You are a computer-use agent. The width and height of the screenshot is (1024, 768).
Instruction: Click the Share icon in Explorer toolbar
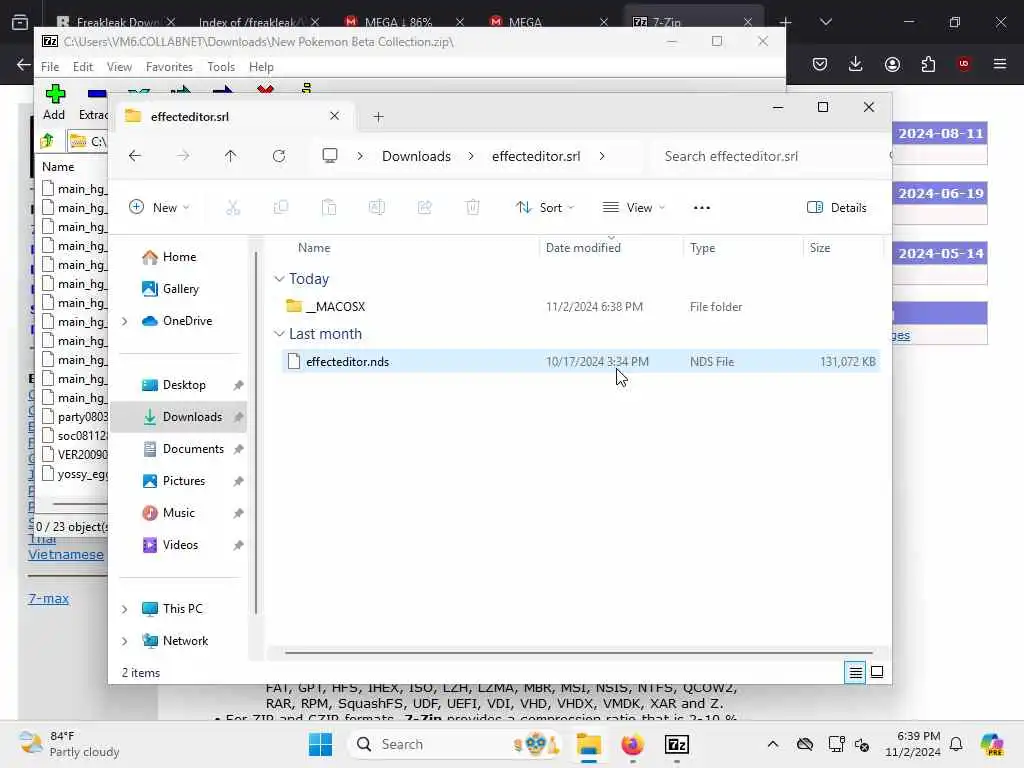coord(424,208)
